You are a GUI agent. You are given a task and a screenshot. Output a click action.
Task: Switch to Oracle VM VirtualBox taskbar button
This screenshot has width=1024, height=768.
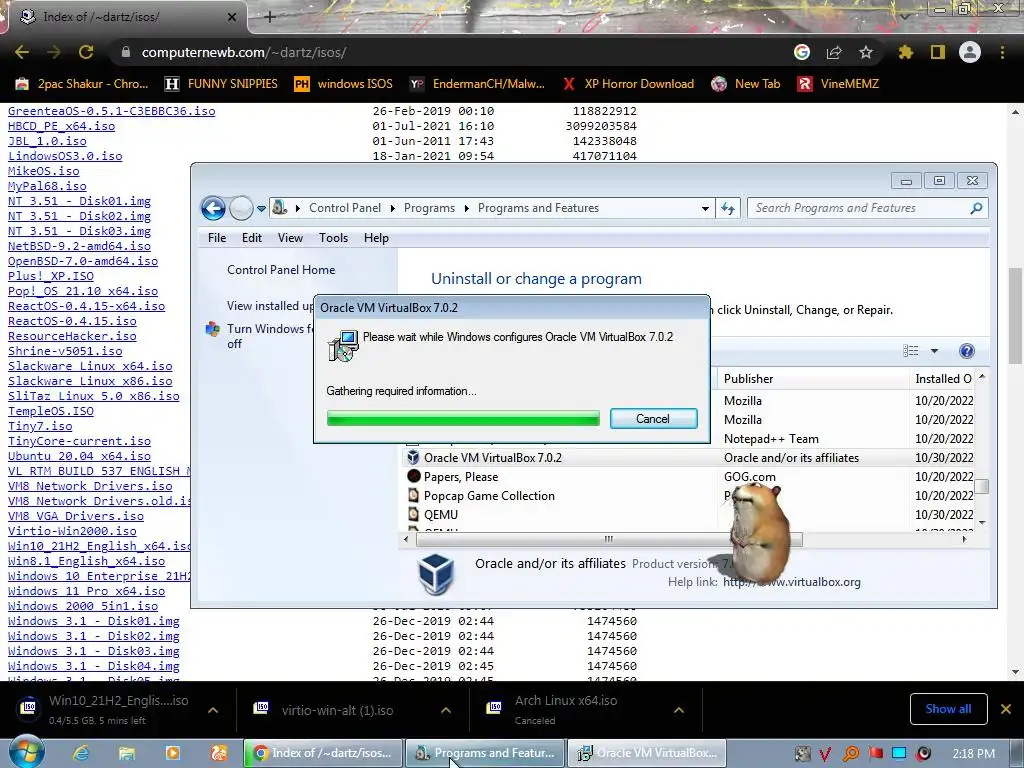[647, 753]
